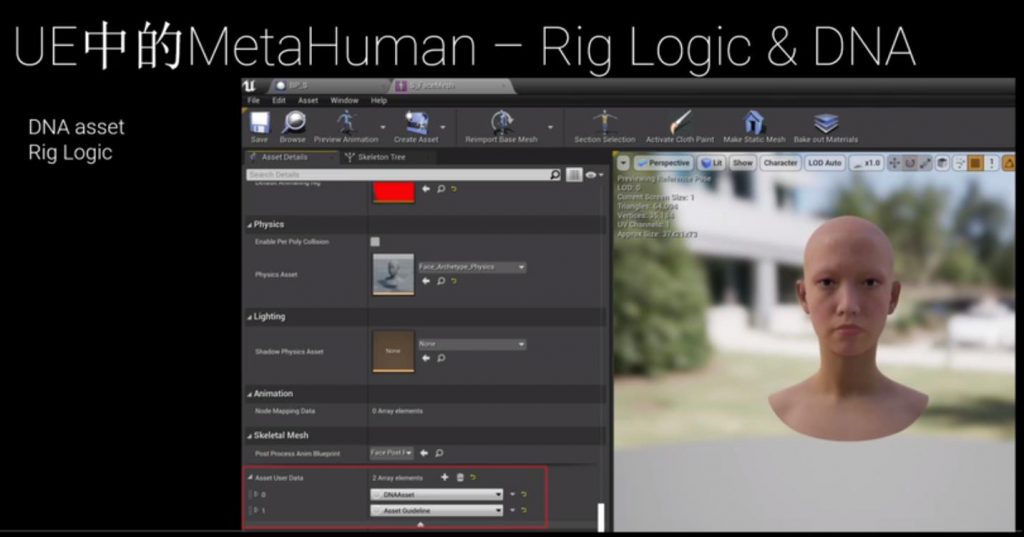Viewport: 1024px width, 537px height.
Task: Reset DNAAsset element to default arrow
Action: (x=524, y=495)
